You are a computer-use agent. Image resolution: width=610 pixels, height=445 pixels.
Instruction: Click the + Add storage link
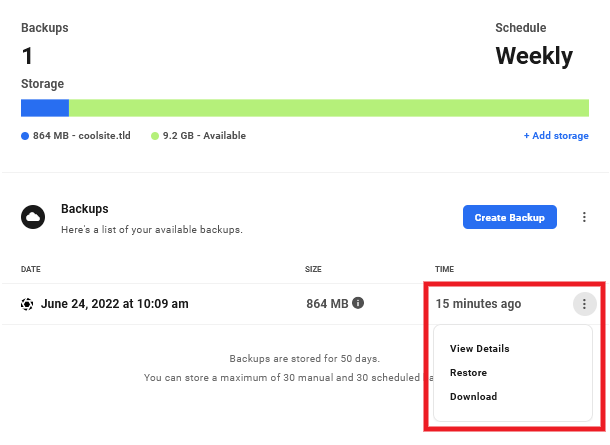556,135
